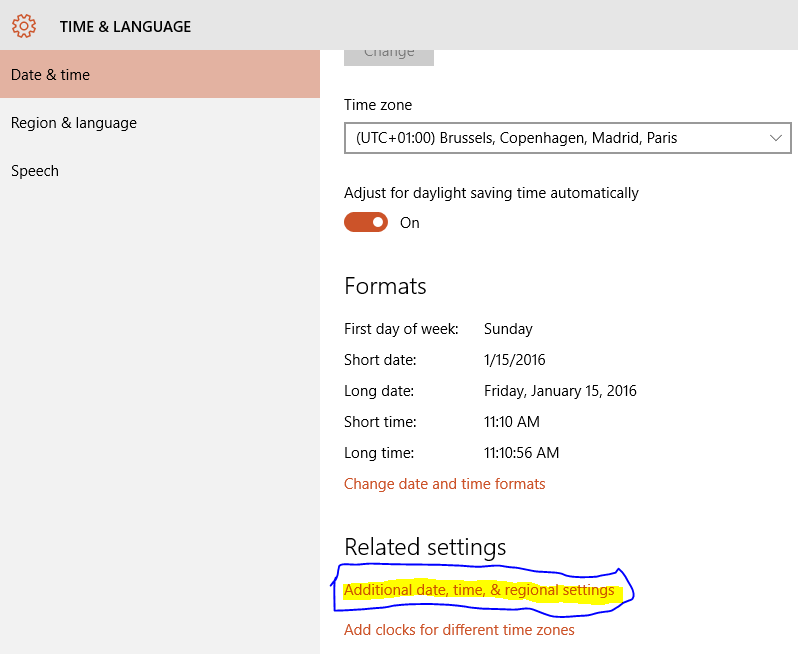This screenshot has width=798, height=654.
Task: Click Adjust for daylight saving time label
Action: pyautogui.click(x=491, y=193)
